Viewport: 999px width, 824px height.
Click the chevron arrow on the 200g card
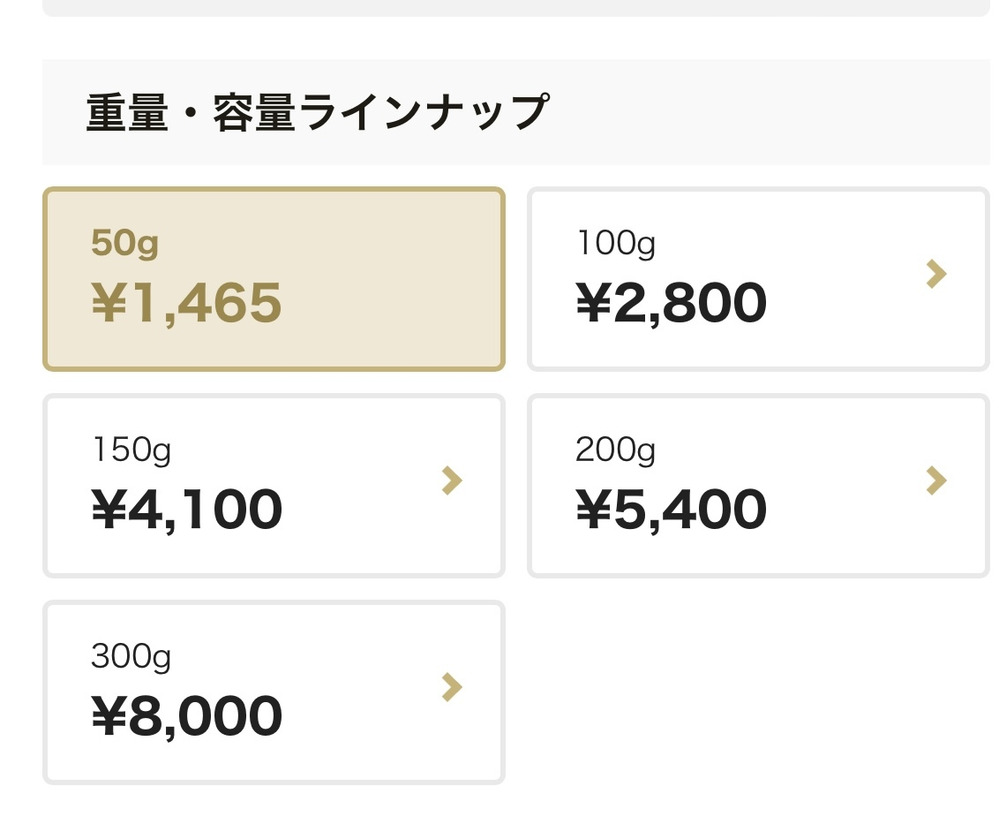[936, 481]
